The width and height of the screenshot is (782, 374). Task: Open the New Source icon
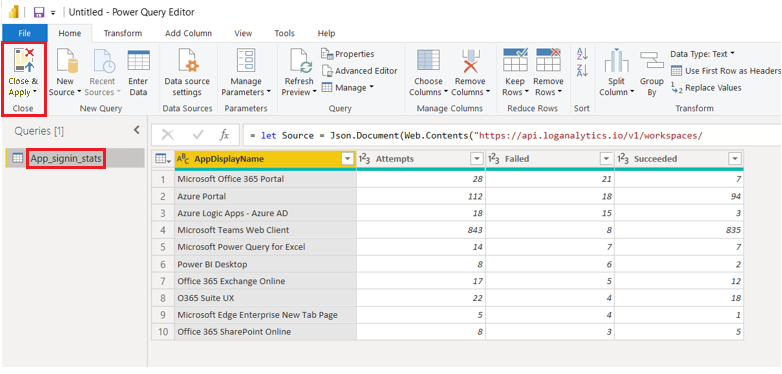[x=66, y=61]
